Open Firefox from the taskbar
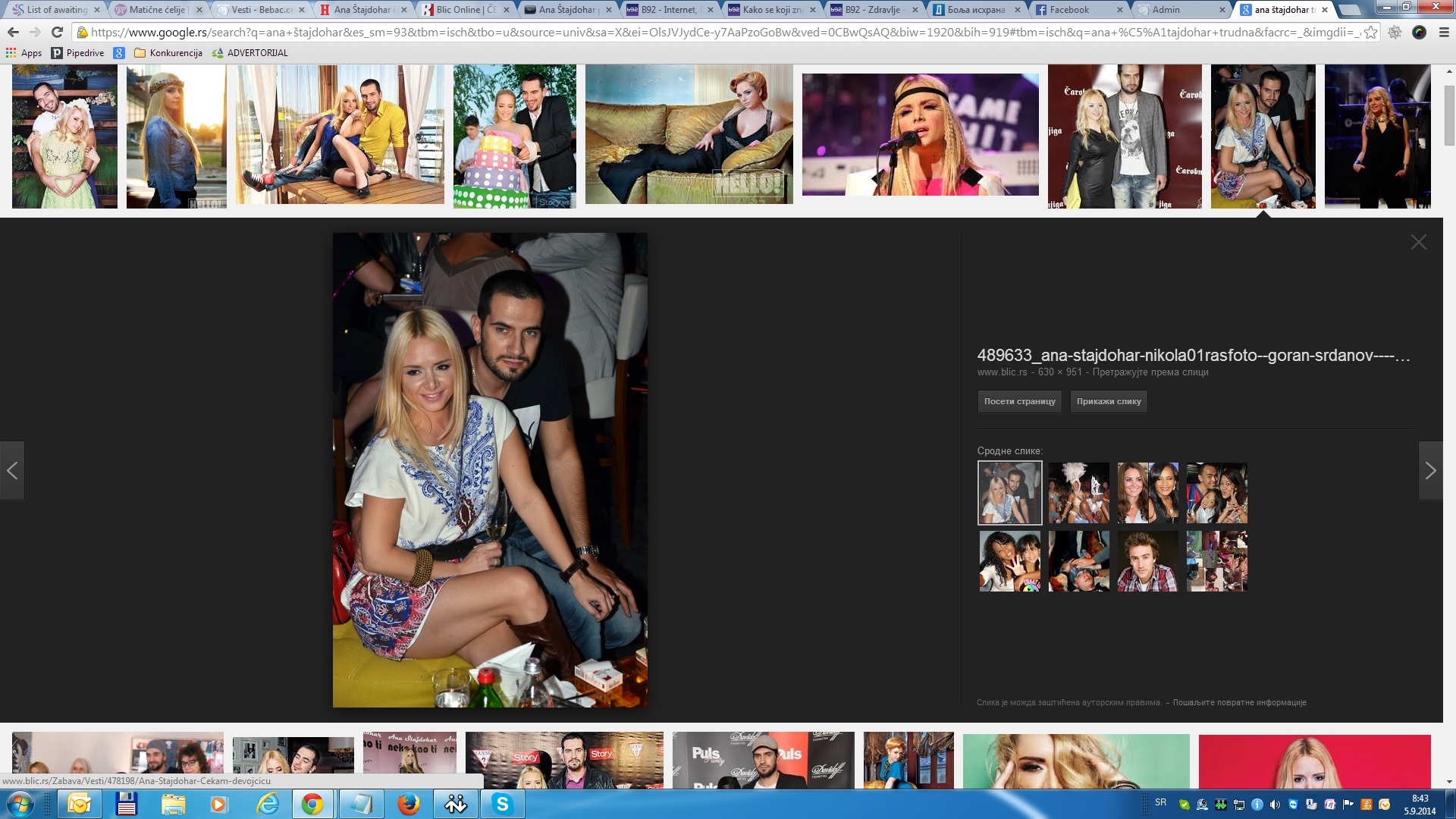1456x819 pixels. coord(408,804)
